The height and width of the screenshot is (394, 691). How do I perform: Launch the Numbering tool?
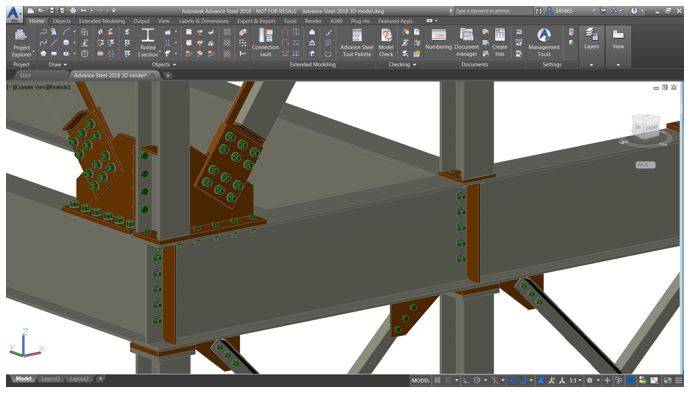pyautogui.click(x=438, y=39)
